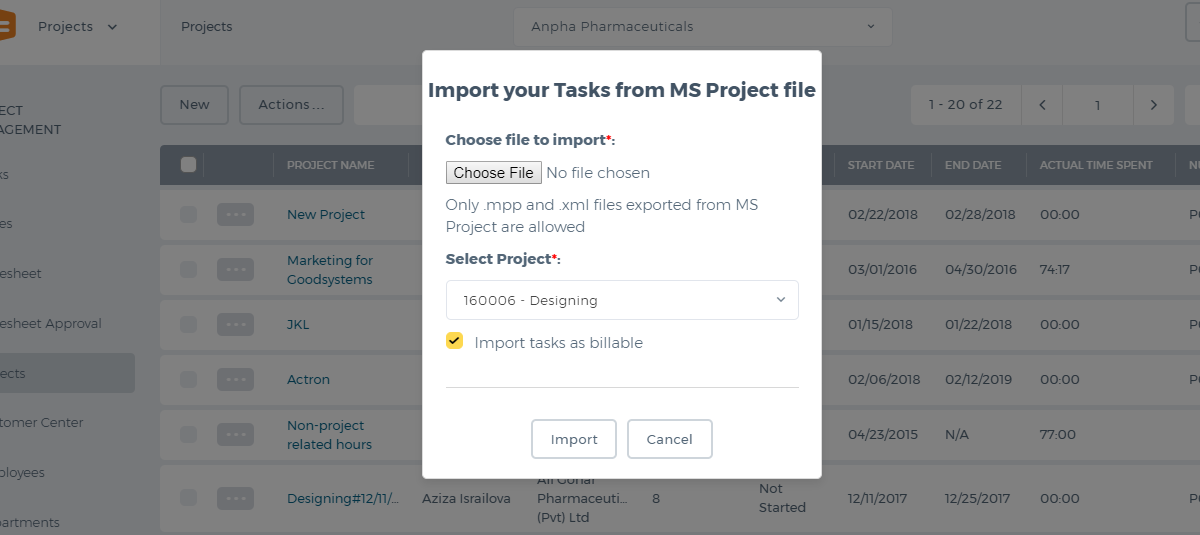
Task: Go to next page arrow
Action: click(x=1154, y=105)
